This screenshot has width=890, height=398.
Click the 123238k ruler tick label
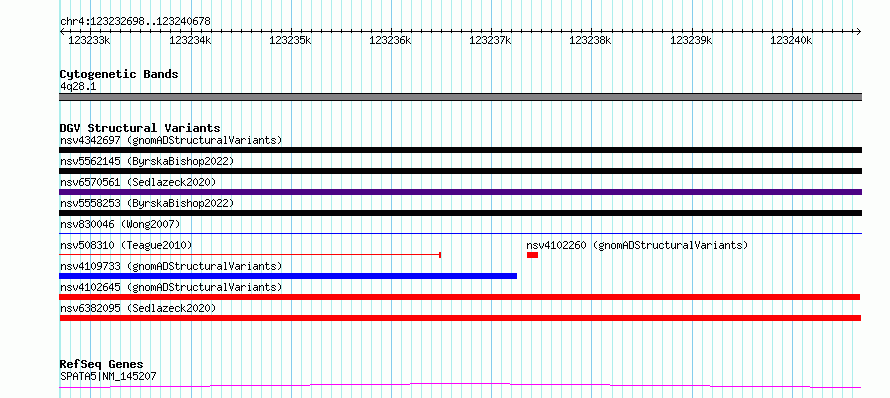pos(590,40)
